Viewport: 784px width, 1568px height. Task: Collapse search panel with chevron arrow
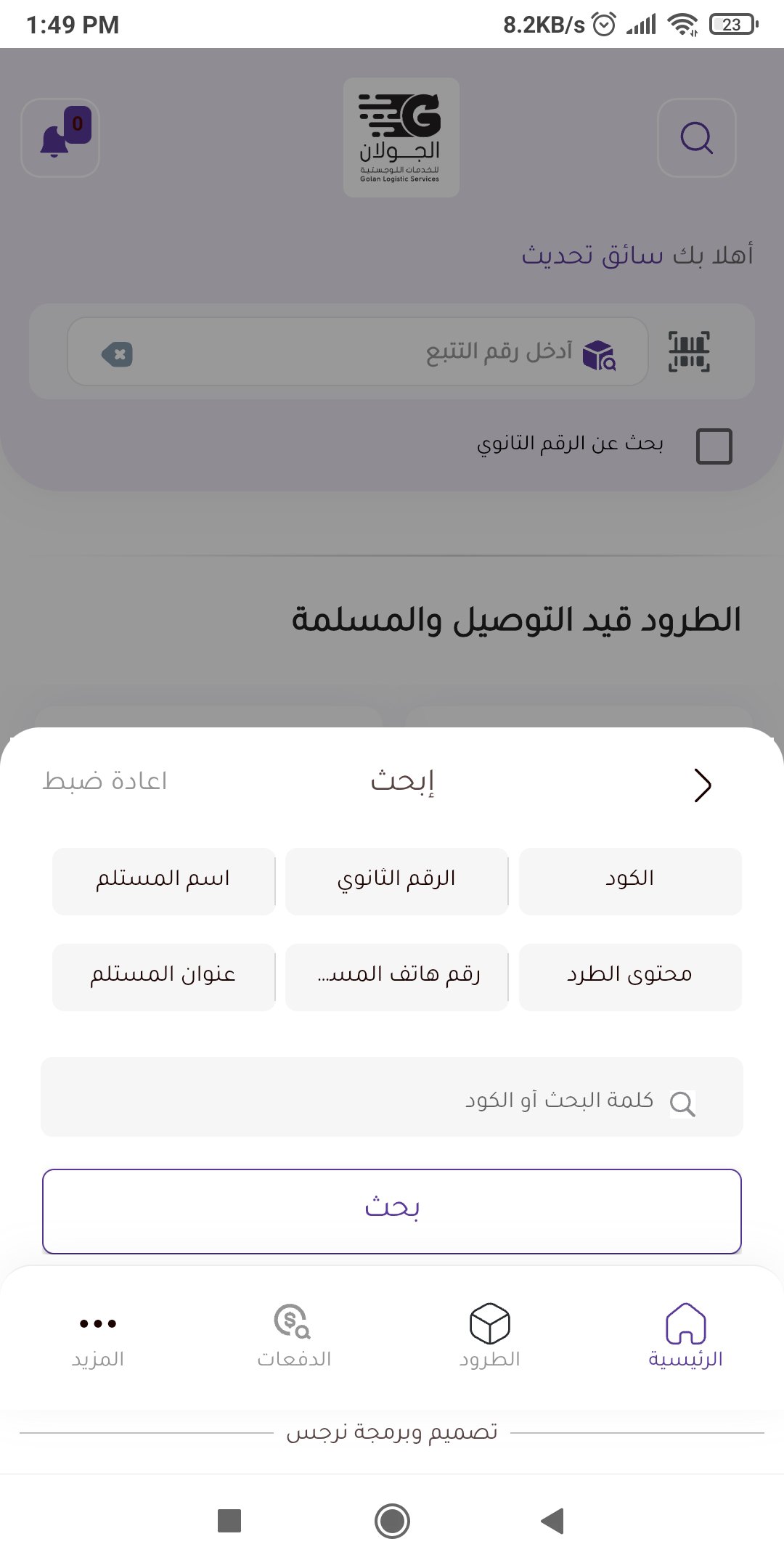tap(702, 785)
